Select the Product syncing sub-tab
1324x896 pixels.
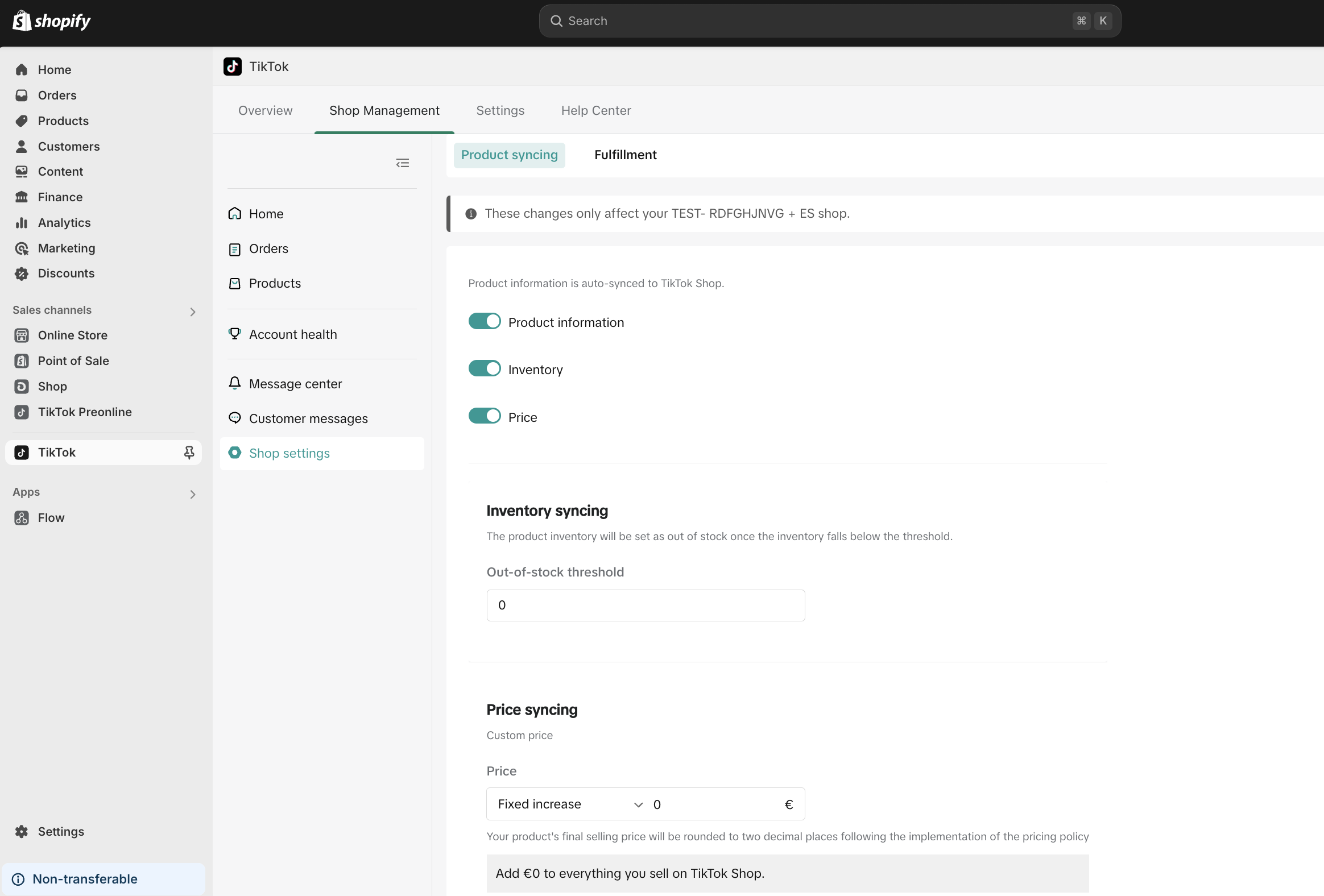pyautogui.click(x=510, y=155)
